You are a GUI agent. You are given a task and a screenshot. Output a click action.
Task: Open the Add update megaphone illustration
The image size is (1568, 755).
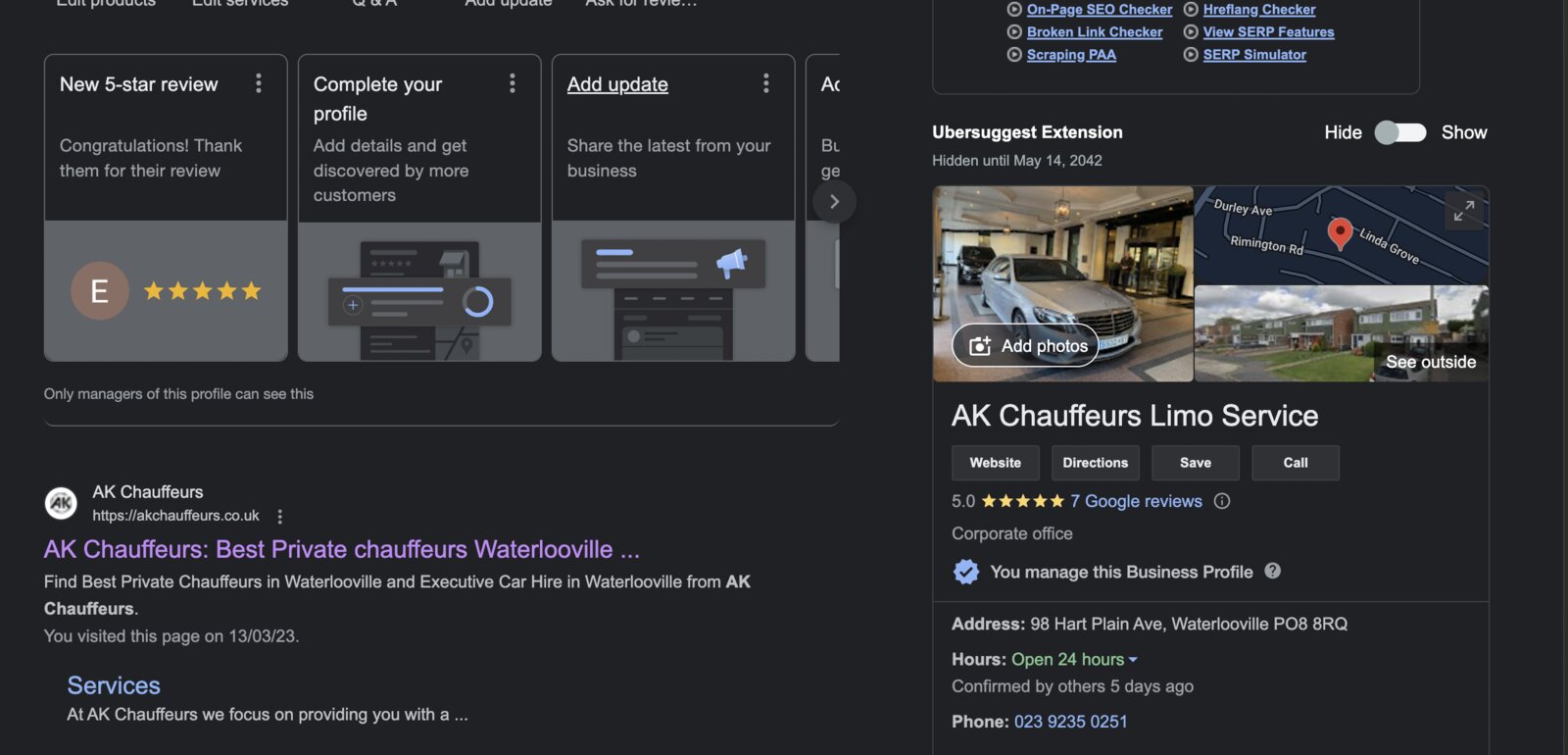673,291
